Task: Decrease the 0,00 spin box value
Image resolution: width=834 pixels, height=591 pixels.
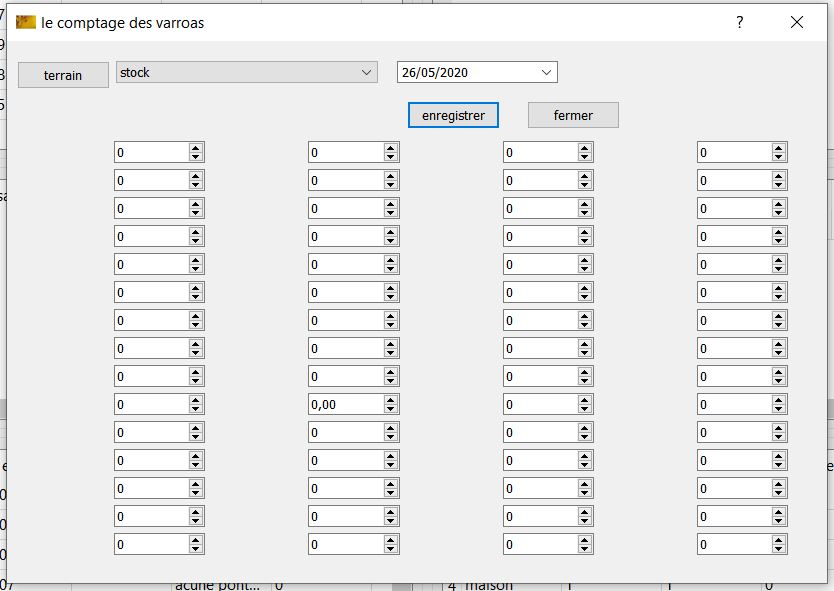Action: [x=390, y=409]
